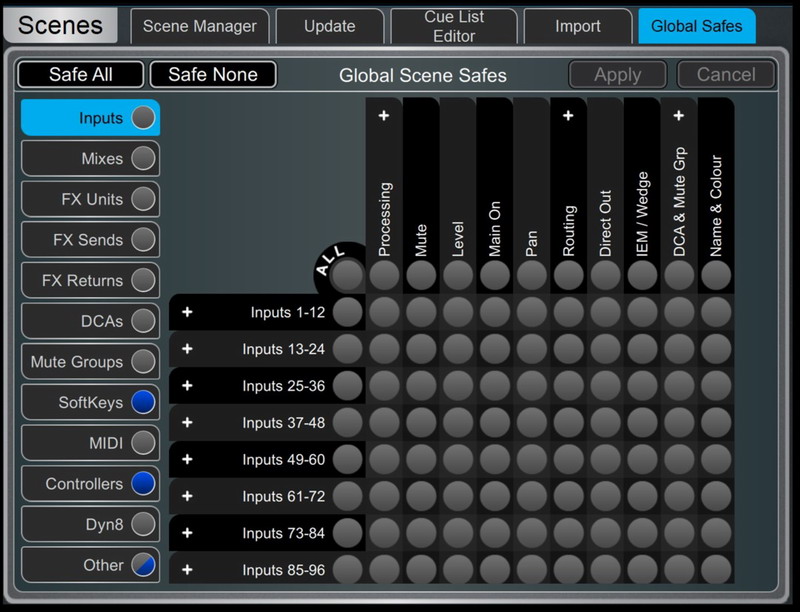Switch to the Update tab
Viewport: 800px width, 612px height.
330,26
